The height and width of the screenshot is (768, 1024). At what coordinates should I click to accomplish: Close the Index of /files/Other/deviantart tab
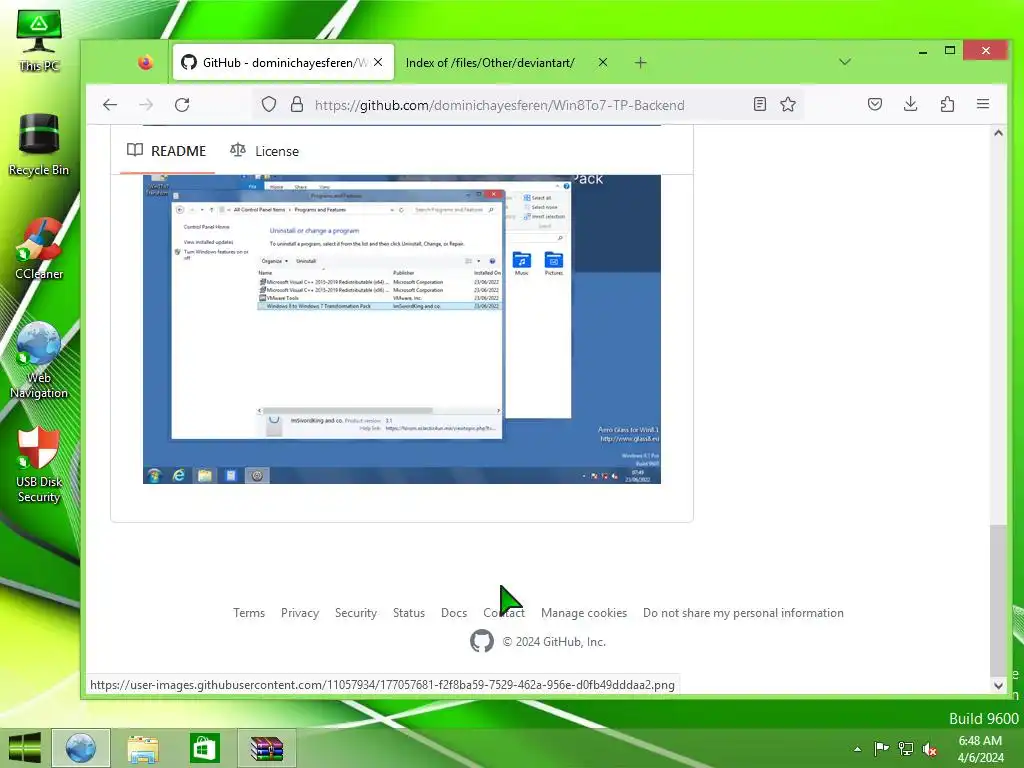click(603, 63)
